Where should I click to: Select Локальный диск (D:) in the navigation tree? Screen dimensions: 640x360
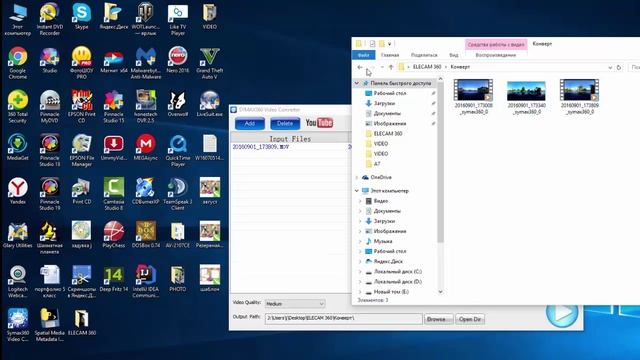398,282
